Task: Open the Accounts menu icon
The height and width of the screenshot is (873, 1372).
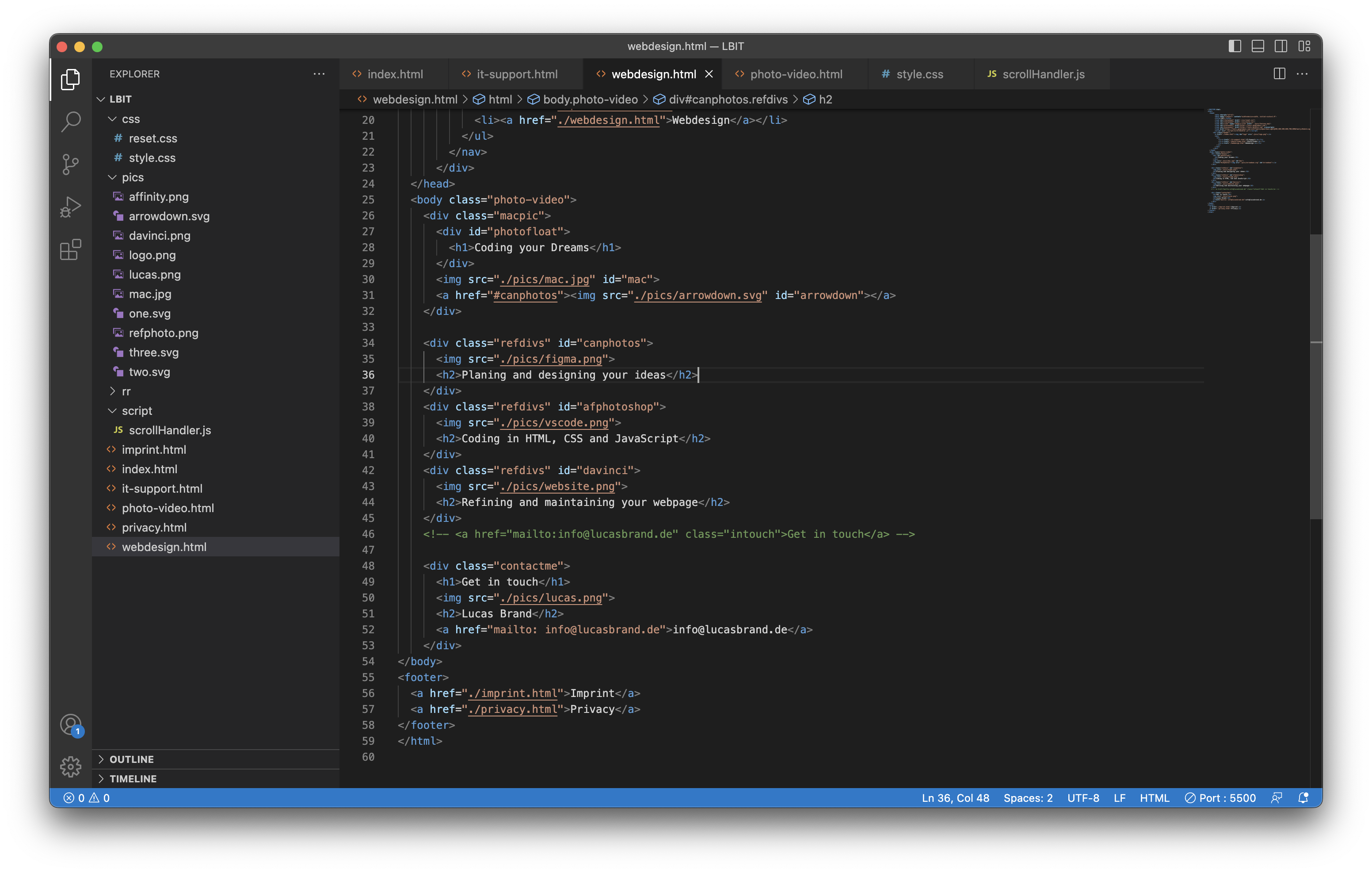Action: [71, 725]
